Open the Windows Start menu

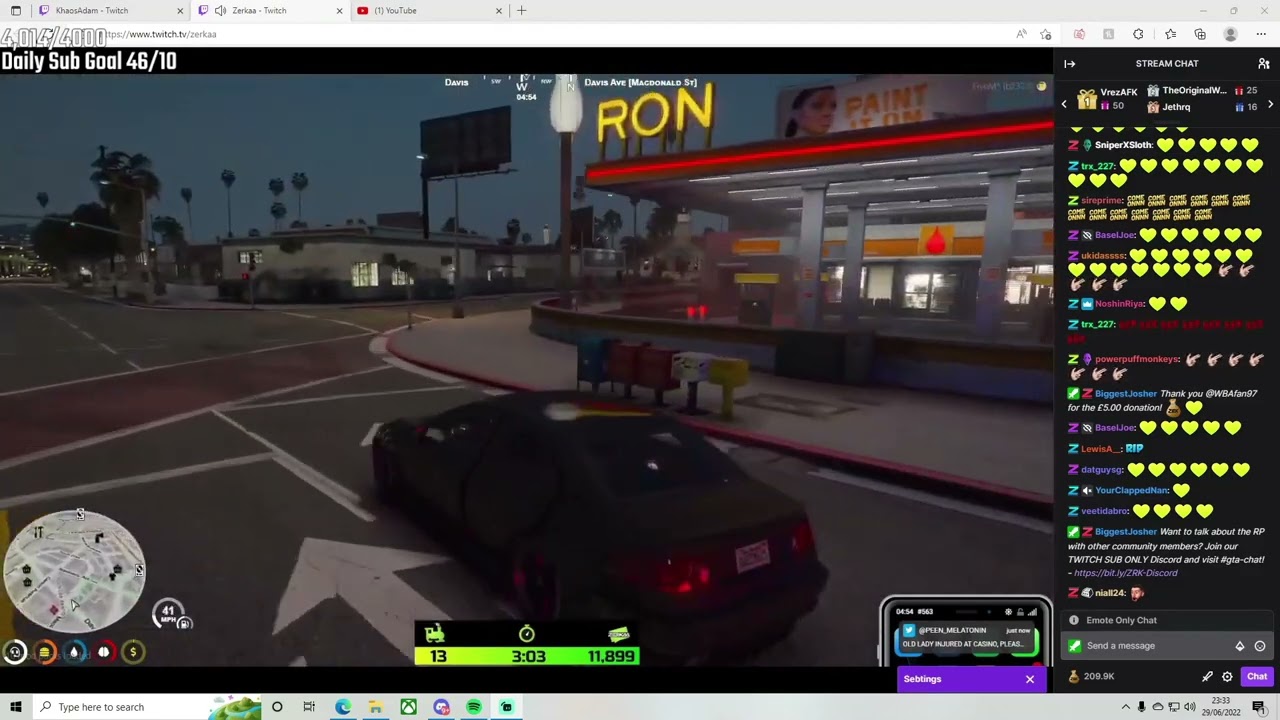point(15,707)
